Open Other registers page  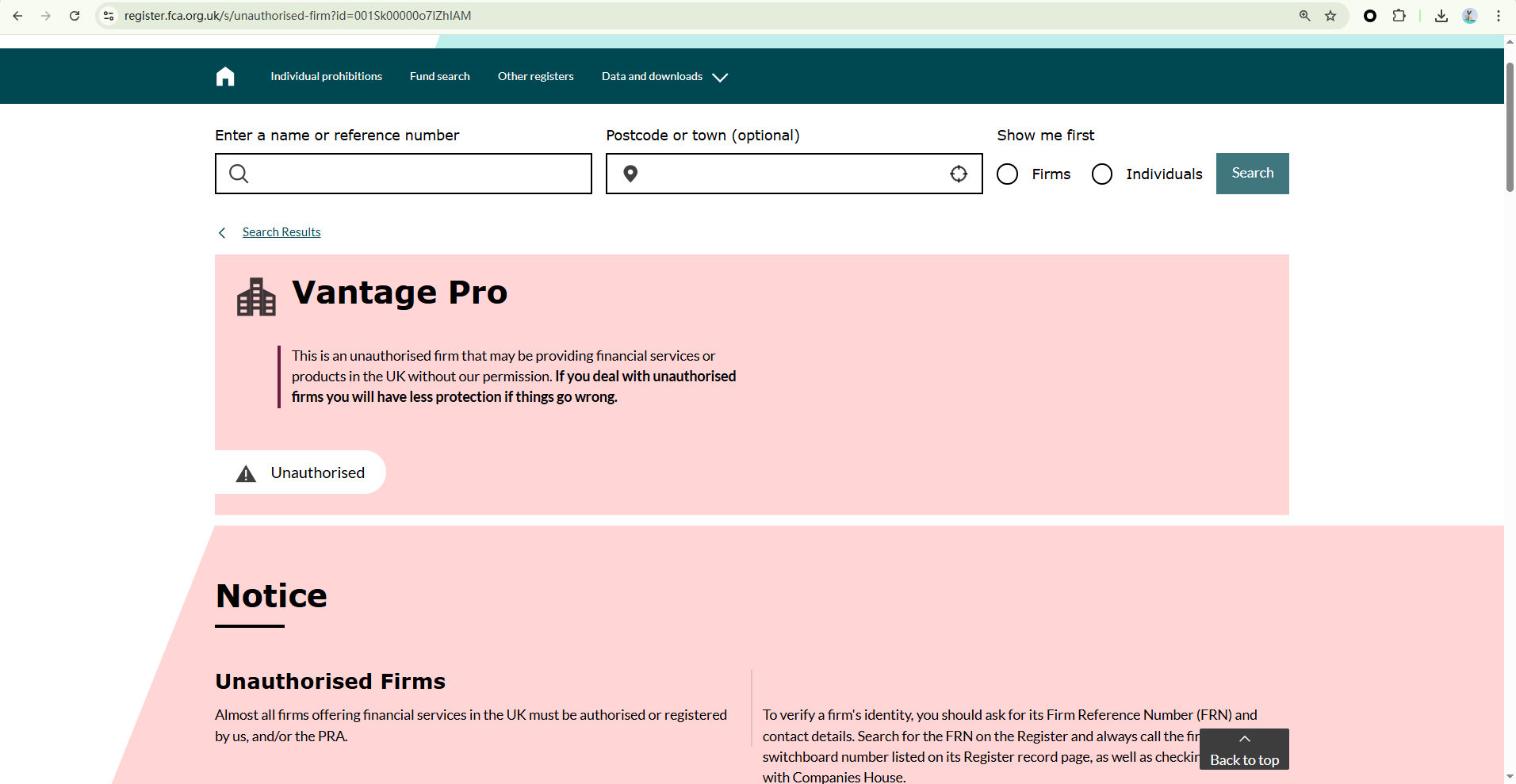536,77
